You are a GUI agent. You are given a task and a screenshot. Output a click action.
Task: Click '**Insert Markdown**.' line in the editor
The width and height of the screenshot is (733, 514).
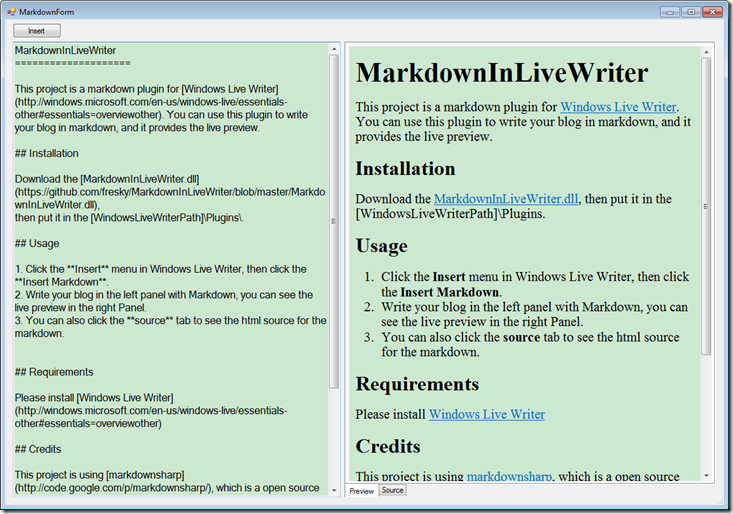[61, 282]
